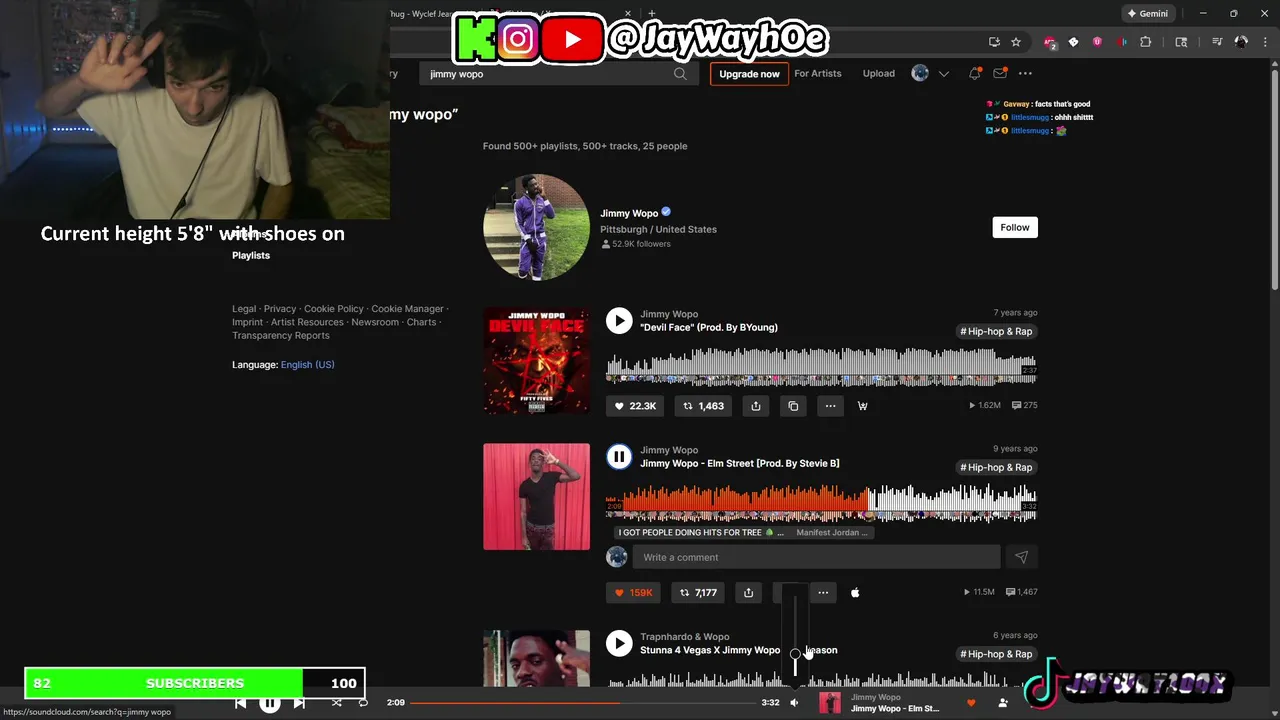
Task: Share the Elm Street track
Action: [x=748, y=592]
